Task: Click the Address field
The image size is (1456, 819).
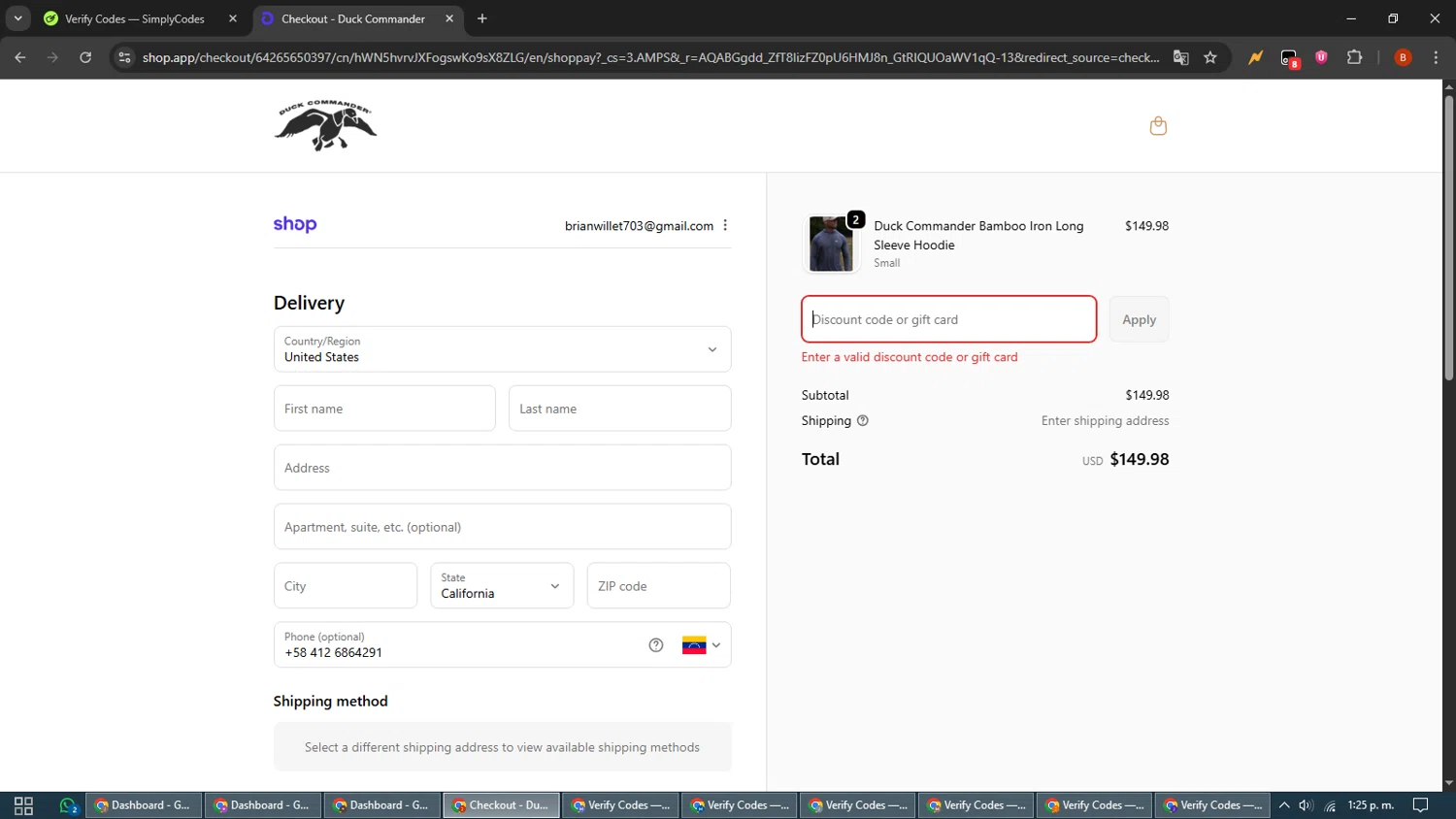Action: [x=502, y=468]
